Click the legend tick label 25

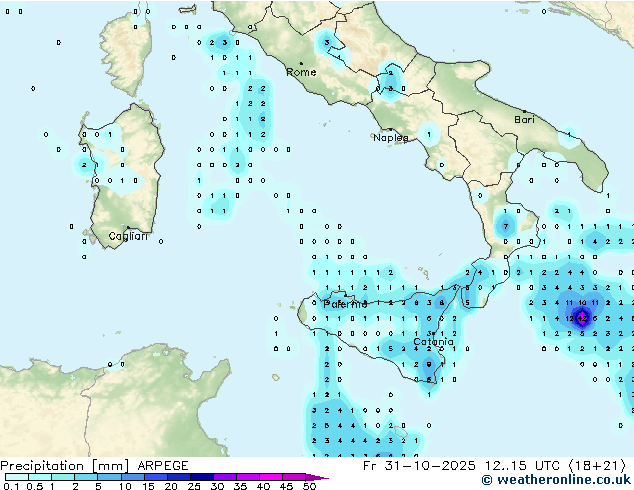[x=194, y=486]
